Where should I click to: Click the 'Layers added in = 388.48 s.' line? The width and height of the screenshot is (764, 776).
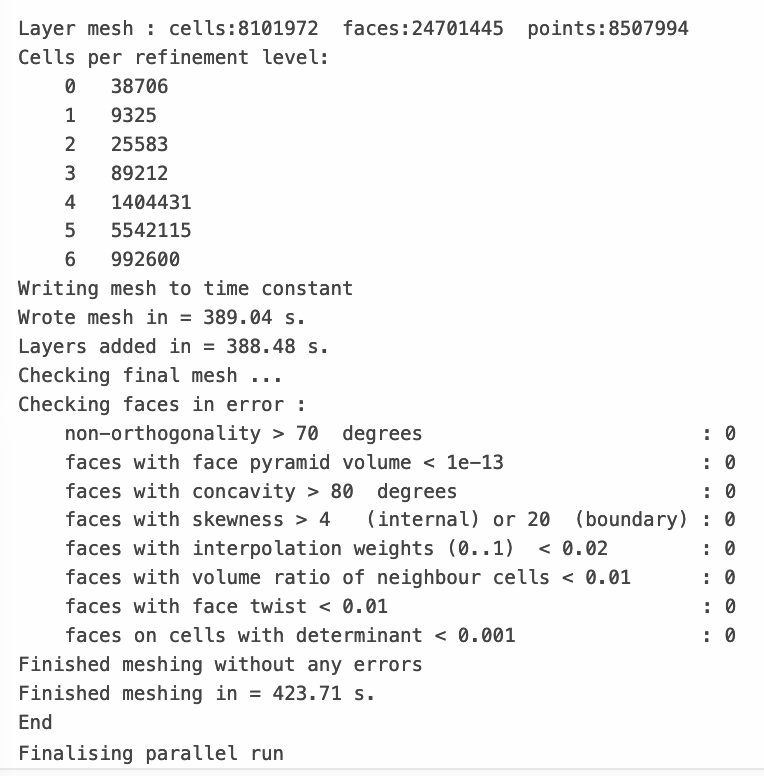point(173,346)
